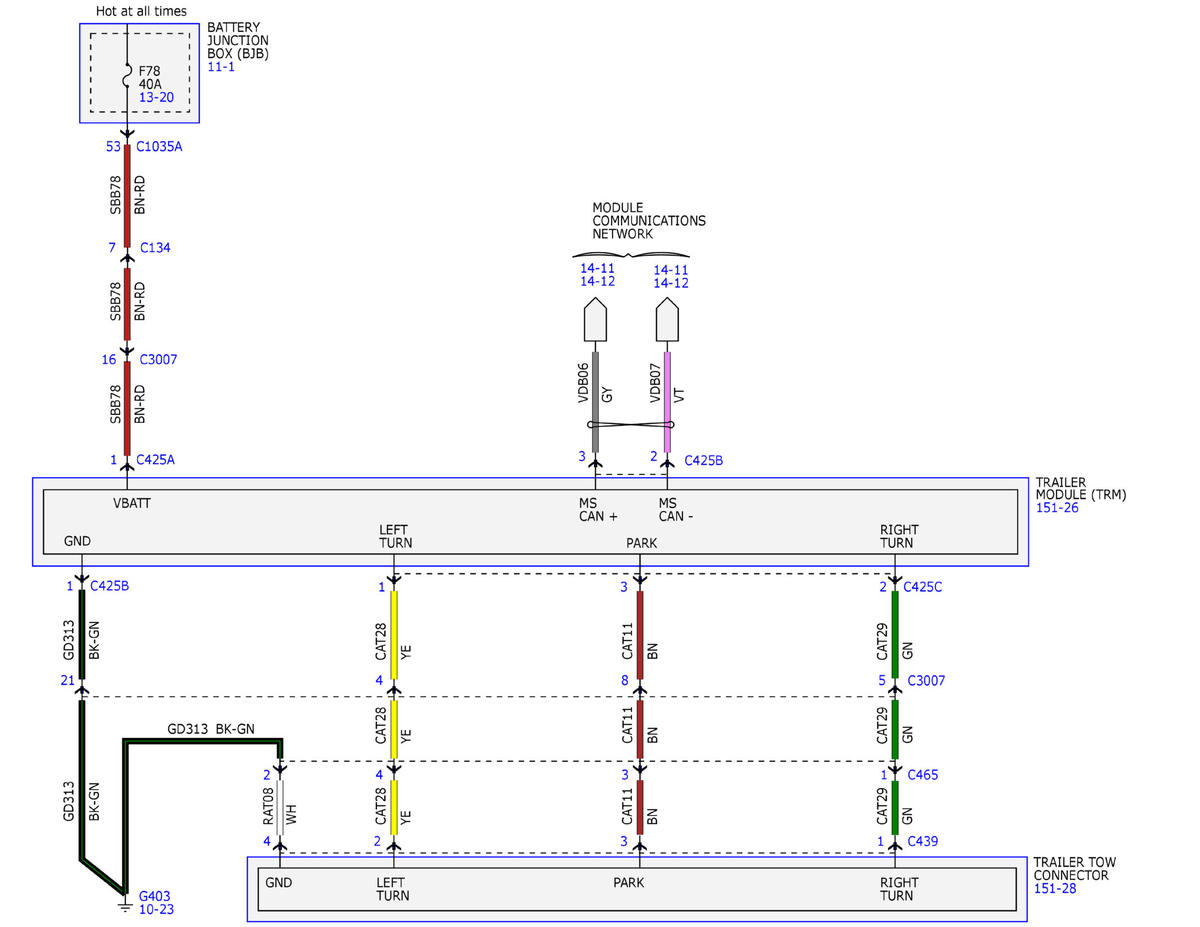Open Trailer Tow Connector link 151-28
The width and height of the screenshot is (1200, 927).
1055,888
